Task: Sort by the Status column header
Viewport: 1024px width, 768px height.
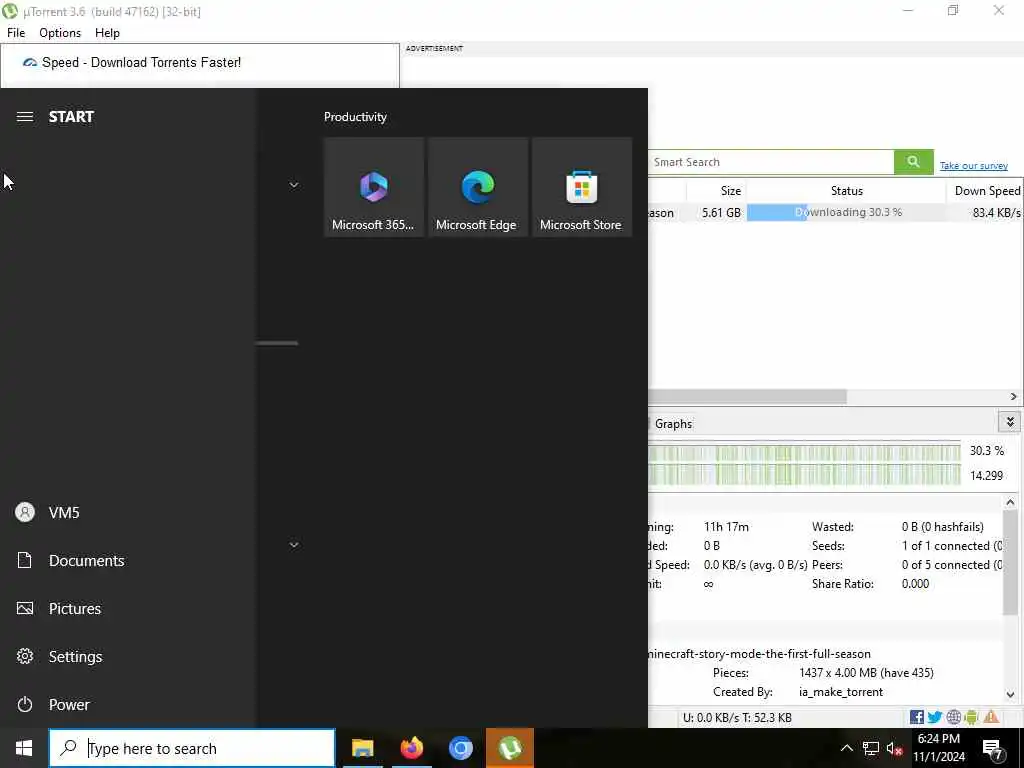Action: click(x=846, y=191)
